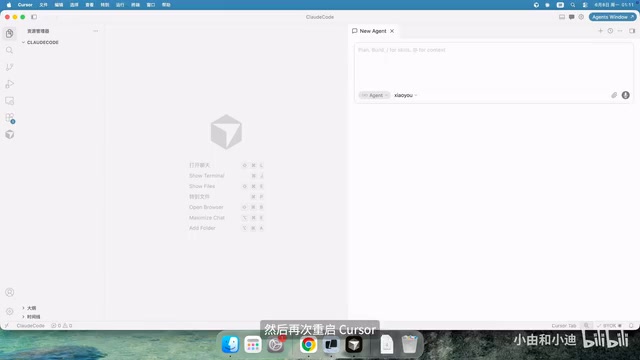The image size is (640, 360).
Task: Open the chat panel more actions menu
Action: coord(620,31)
